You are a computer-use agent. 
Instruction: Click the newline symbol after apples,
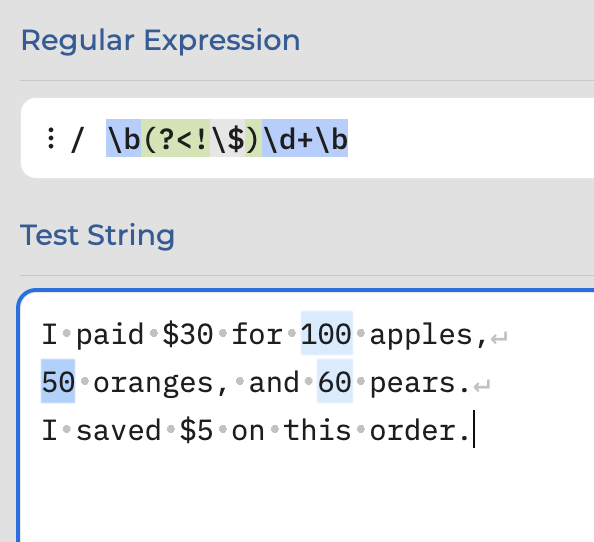499,337
